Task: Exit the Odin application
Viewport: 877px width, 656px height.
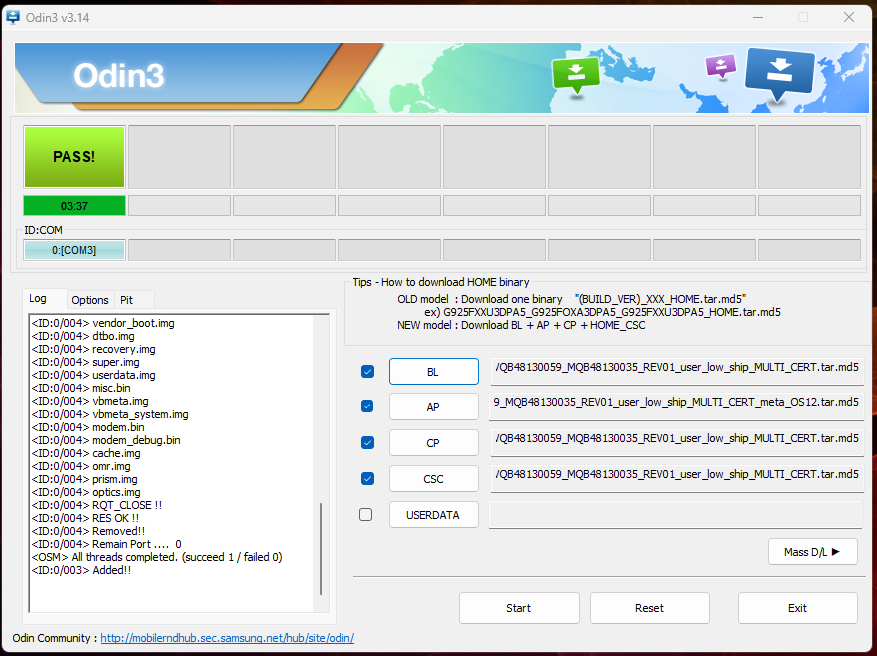Action: [x=798, y=608]
